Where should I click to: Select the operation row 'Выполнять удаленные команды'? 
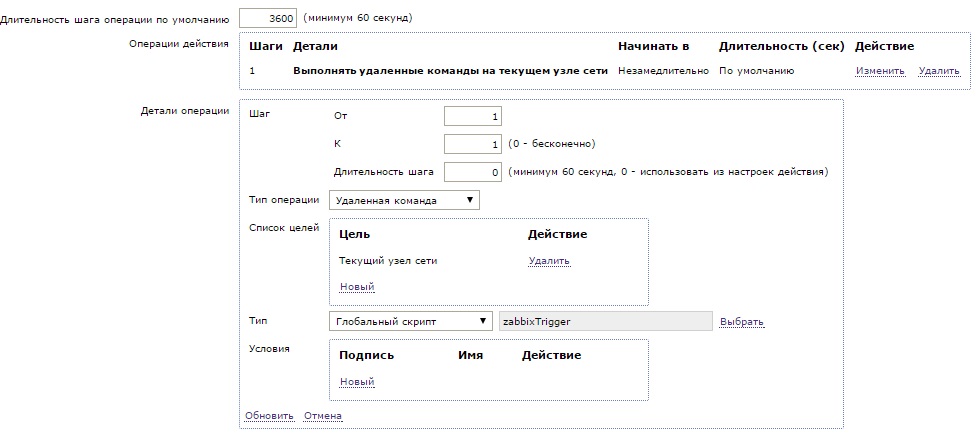pos(450,71)
